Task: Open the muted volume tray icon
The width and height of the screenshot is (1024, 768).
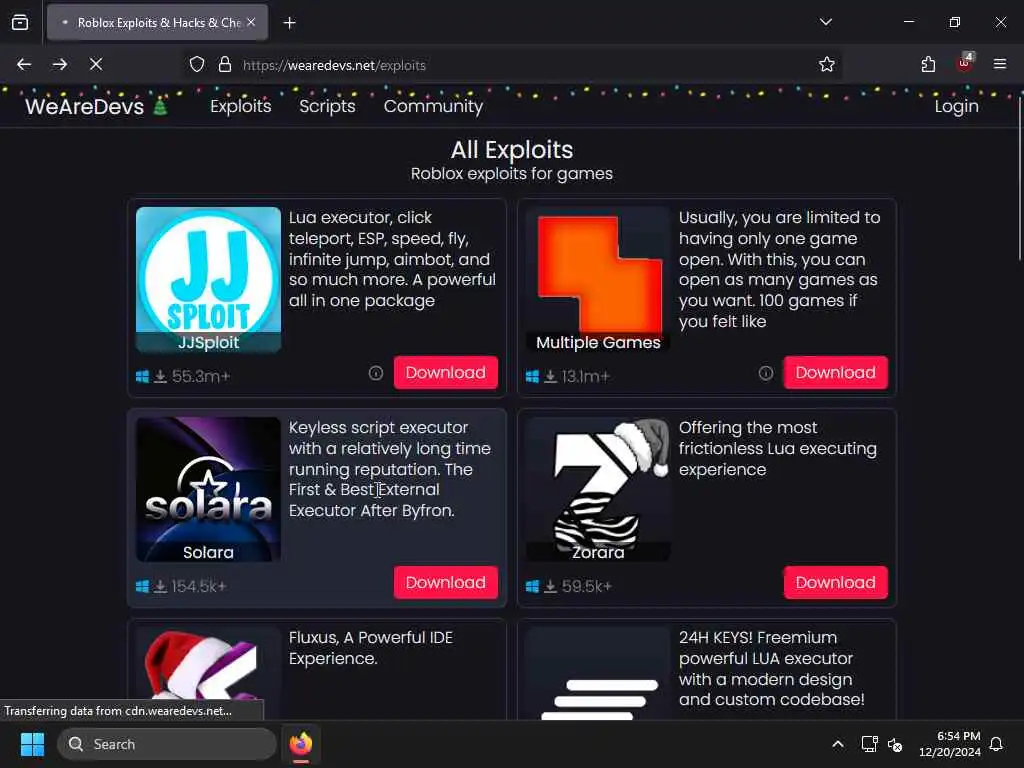Action: 895,744
